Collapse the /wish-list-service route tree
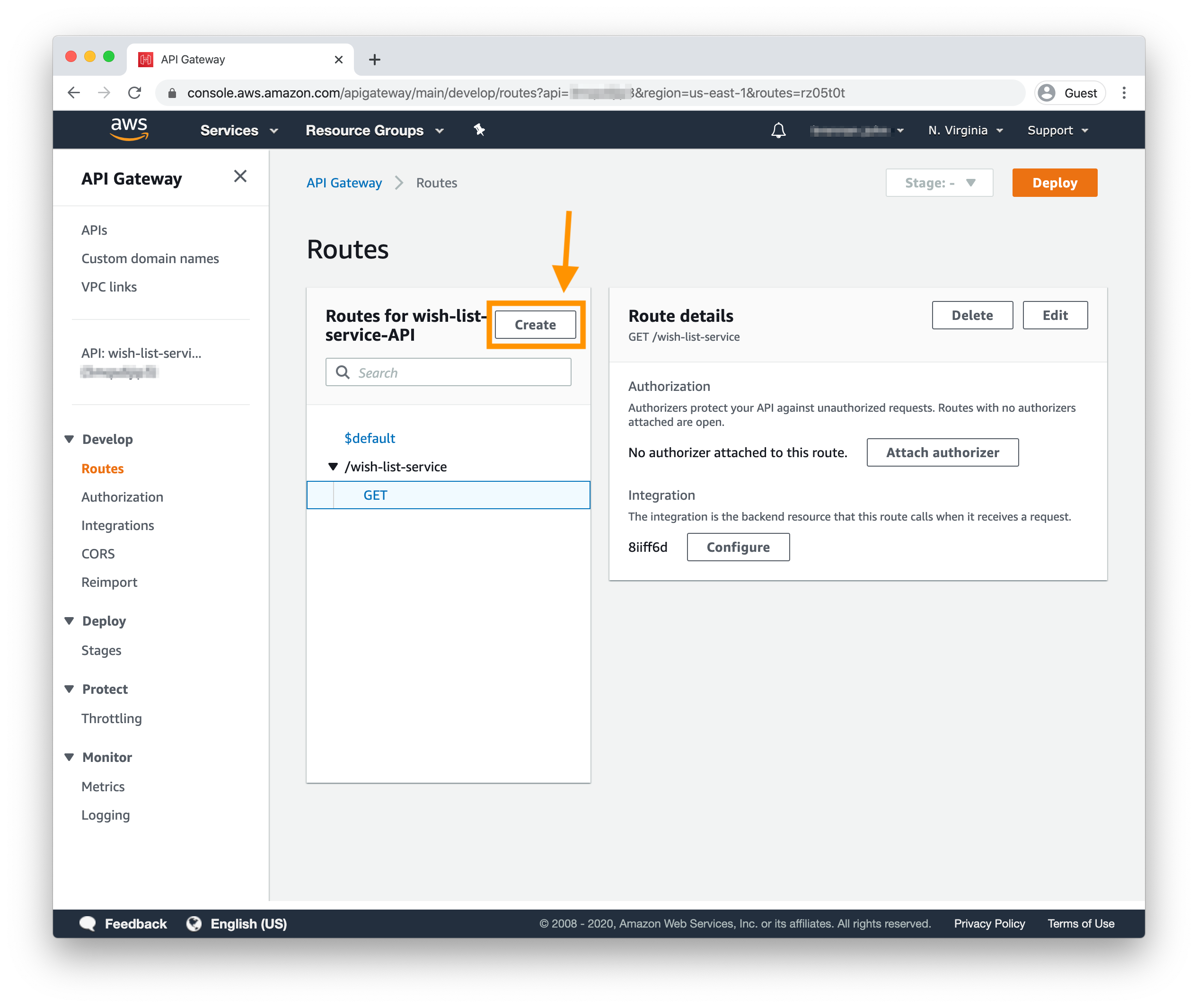This screenshot has width=1198, height=1008. (x=333, y=467)
